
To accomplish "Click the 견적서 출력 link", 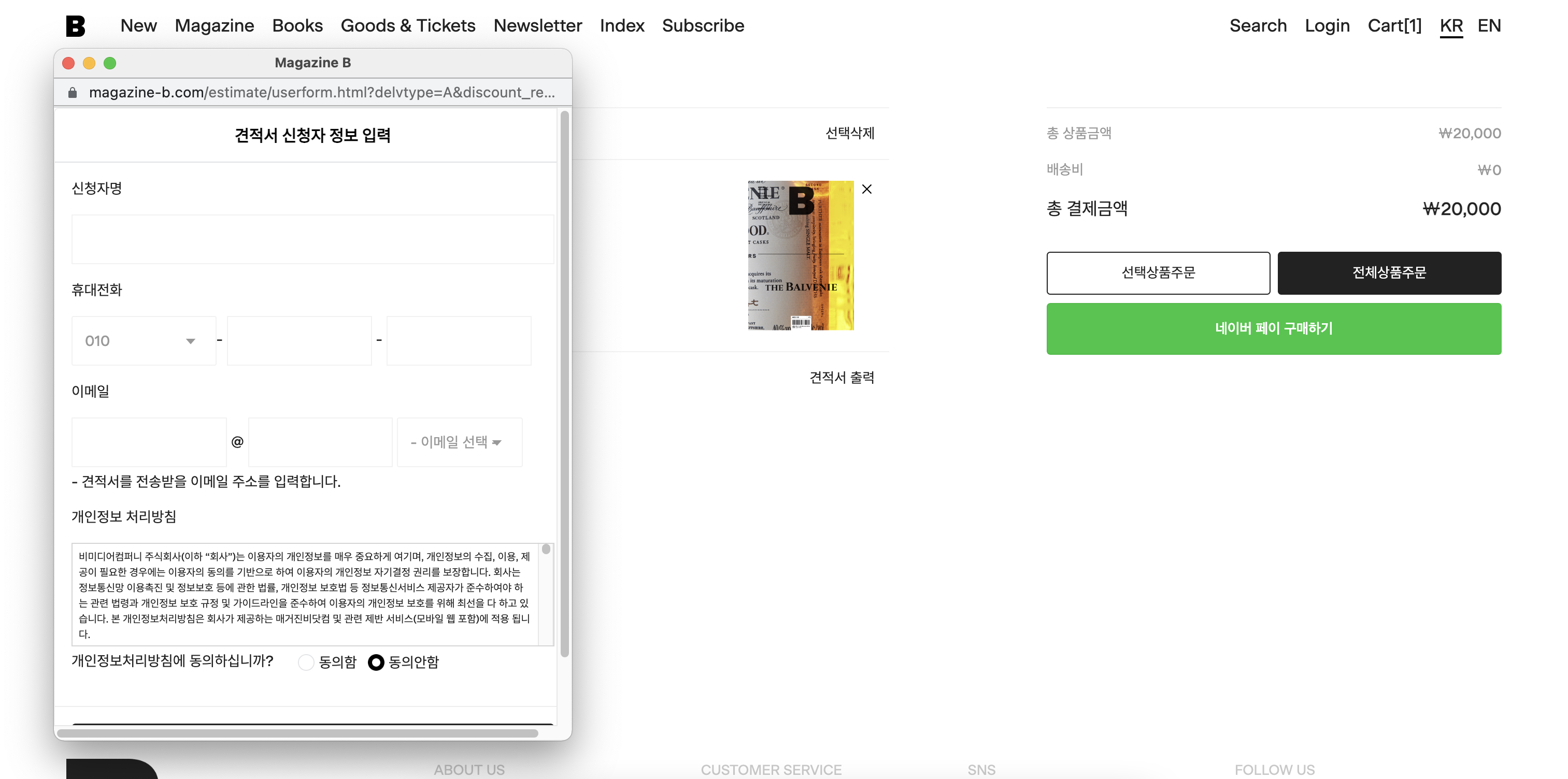I will coord(841,377).
